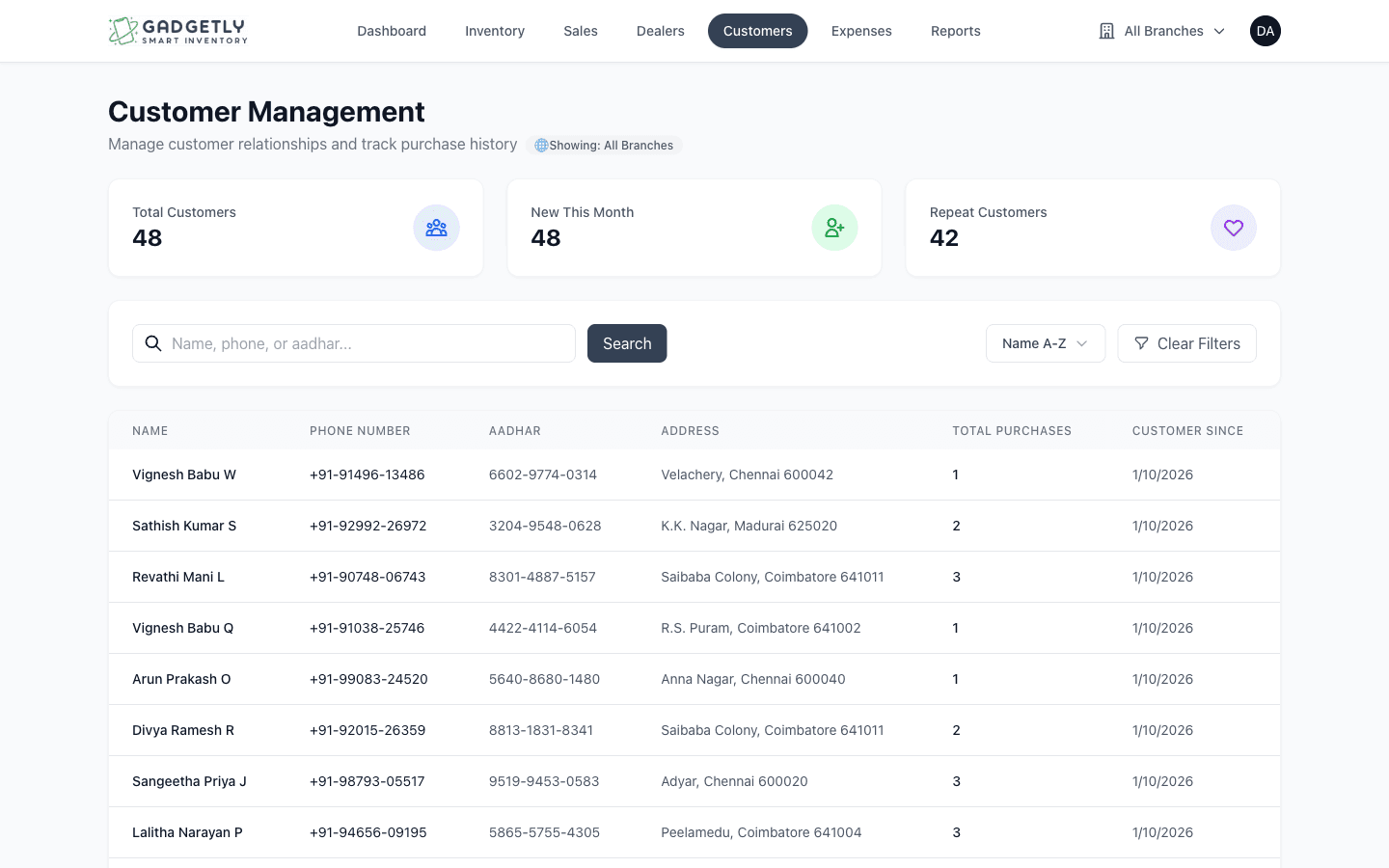
Task: Click the Total Customers count 48
Action: [148, 238]
